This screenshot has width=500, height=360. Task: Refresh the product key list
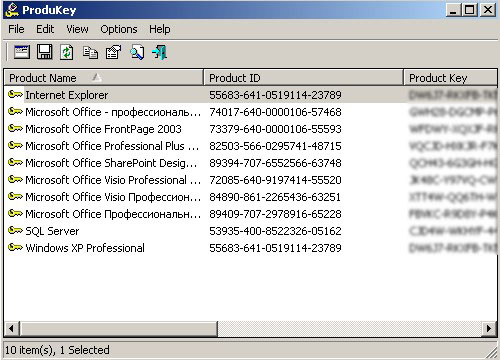pos(67,52)
